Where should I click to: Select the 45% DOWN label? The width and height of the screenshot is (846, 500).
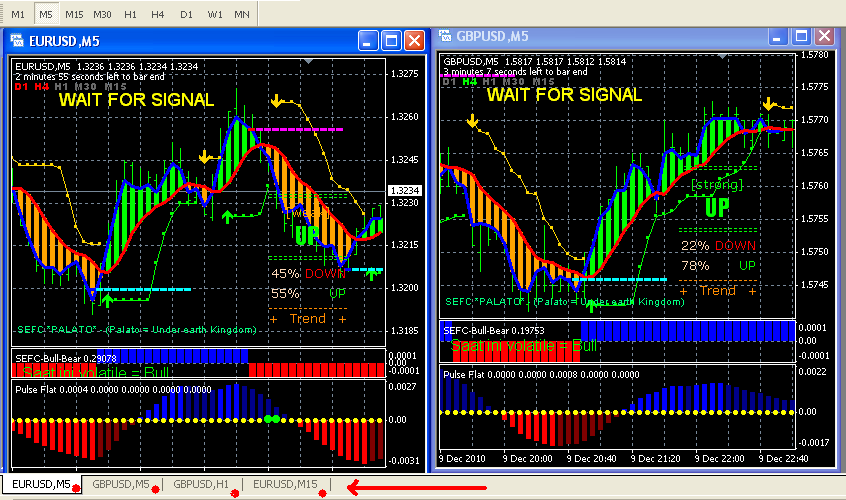[x=308, y=273]
